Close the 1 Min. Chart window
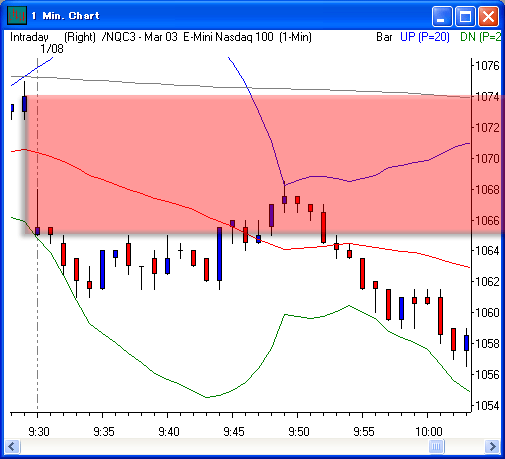 [x=488, y=16]
